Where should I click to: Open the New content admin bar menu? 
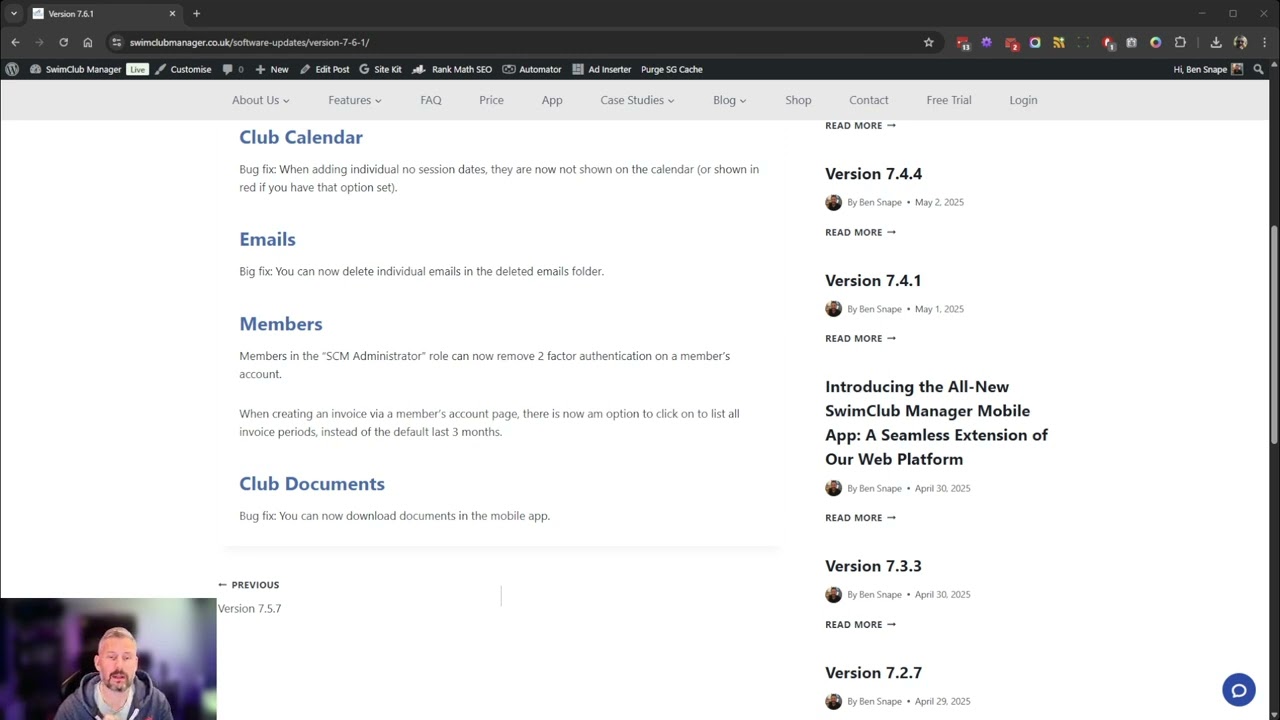(x=272, y=69)
